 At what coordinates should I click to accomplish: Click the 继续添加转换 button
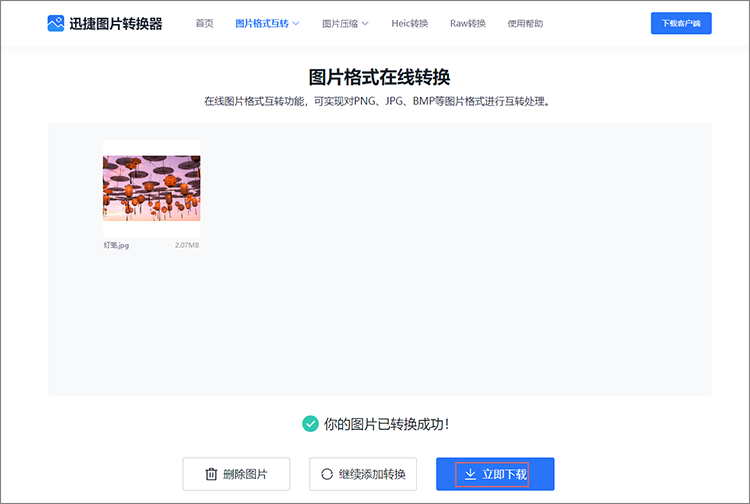click(363, 474)
